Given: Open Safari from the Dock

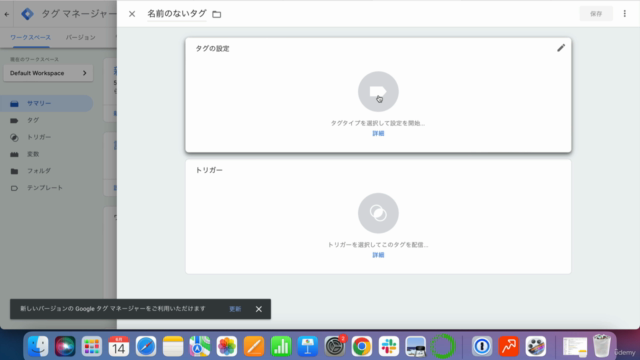Looking at the screenshot, I should point(146,347).
